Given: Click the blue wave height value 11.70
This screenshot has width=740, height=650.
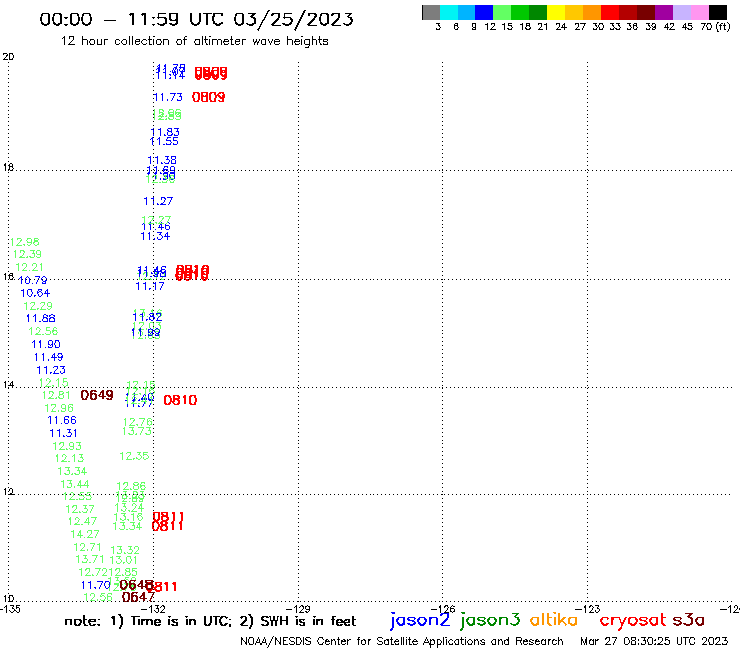Looking at the screenshot, I should coord(95,585).
